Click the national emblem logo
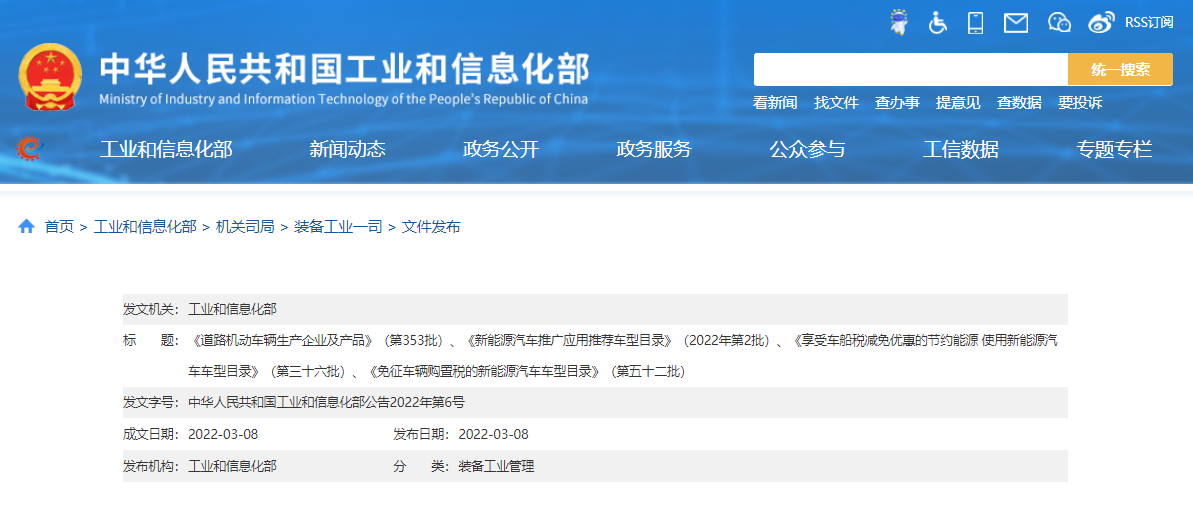Image resolution: width=1193 pixels, height=510 pixels. [x=50, y=78]
